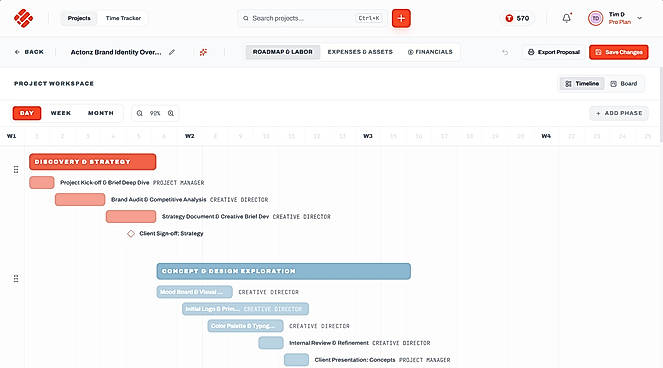Open the Time Tracker tab

click(123, 18)
